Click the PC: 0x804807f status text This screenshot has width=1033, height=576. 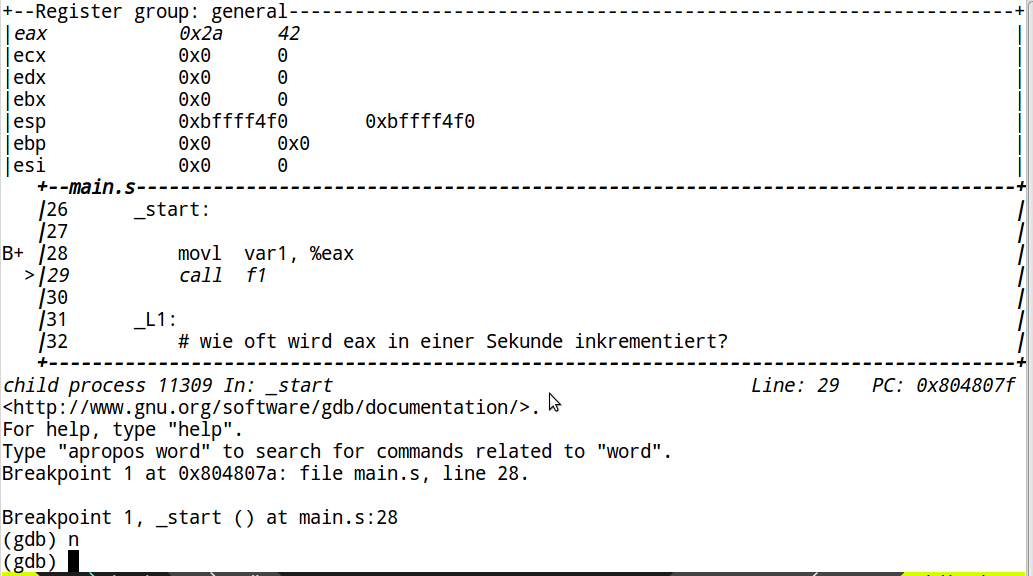[943, 386]
